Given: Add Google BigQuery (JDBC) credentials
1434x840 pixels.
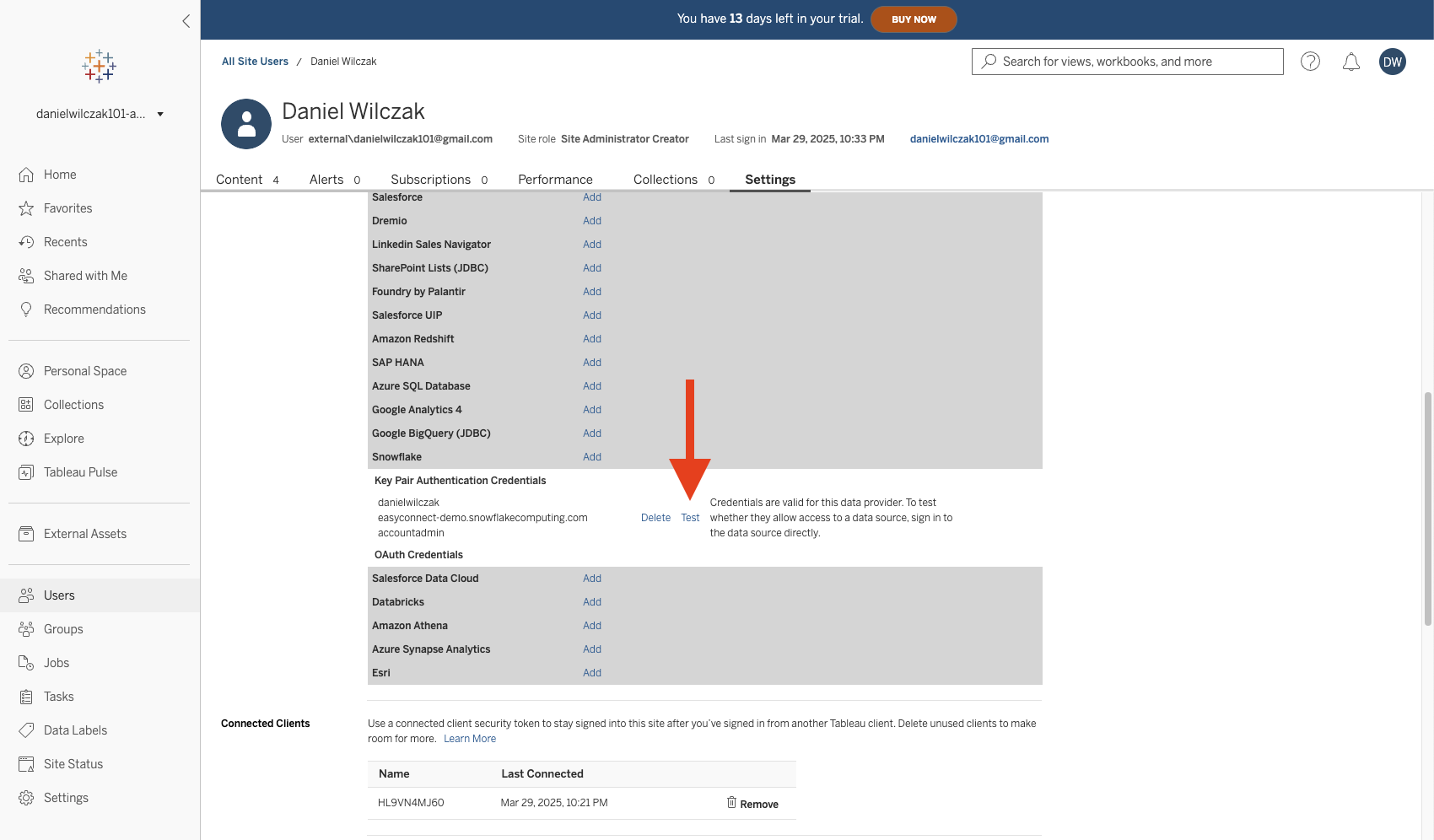Looking at the screenshot, I should coord(592,433).
